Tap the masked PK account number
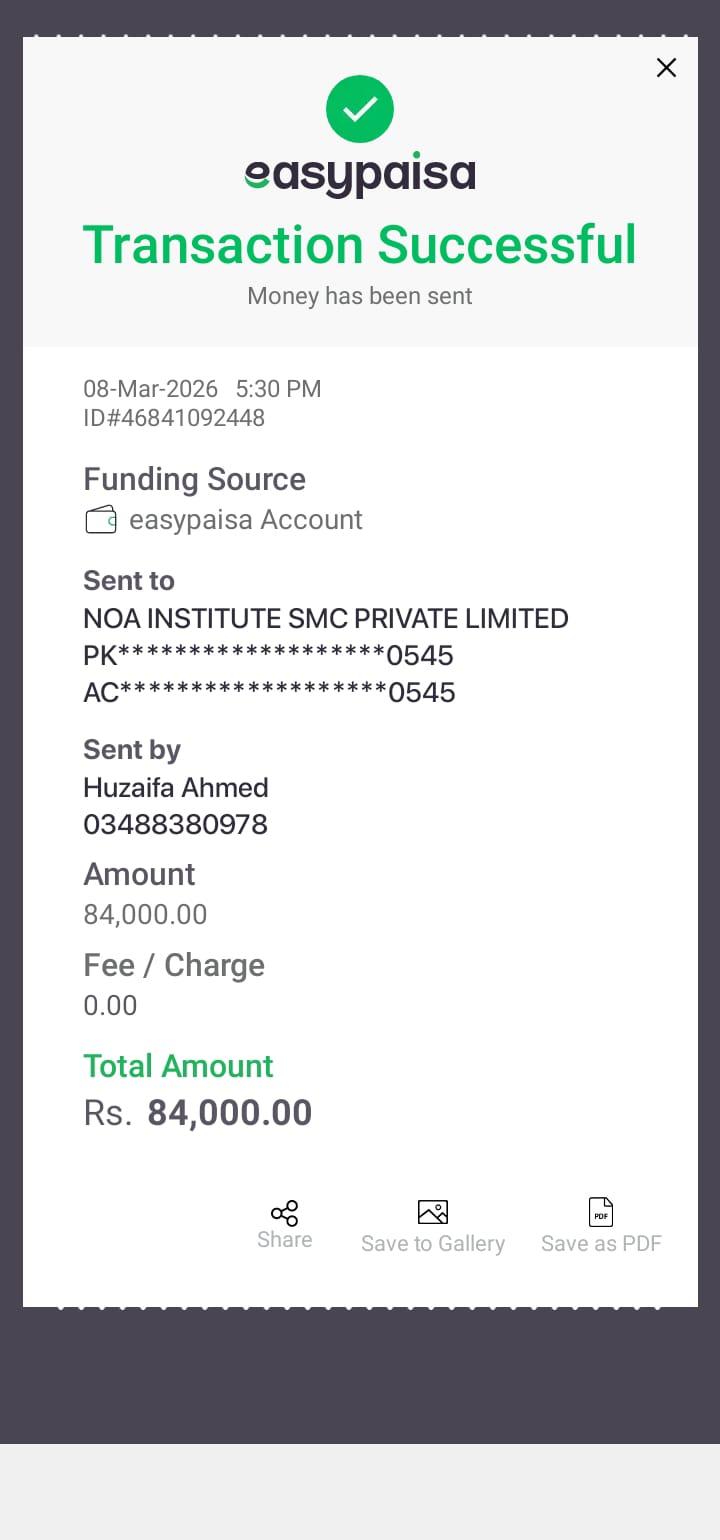Image resolution: width=720 pixels, height=1540 pixels. pyautogui.click(x=268, y=656)
